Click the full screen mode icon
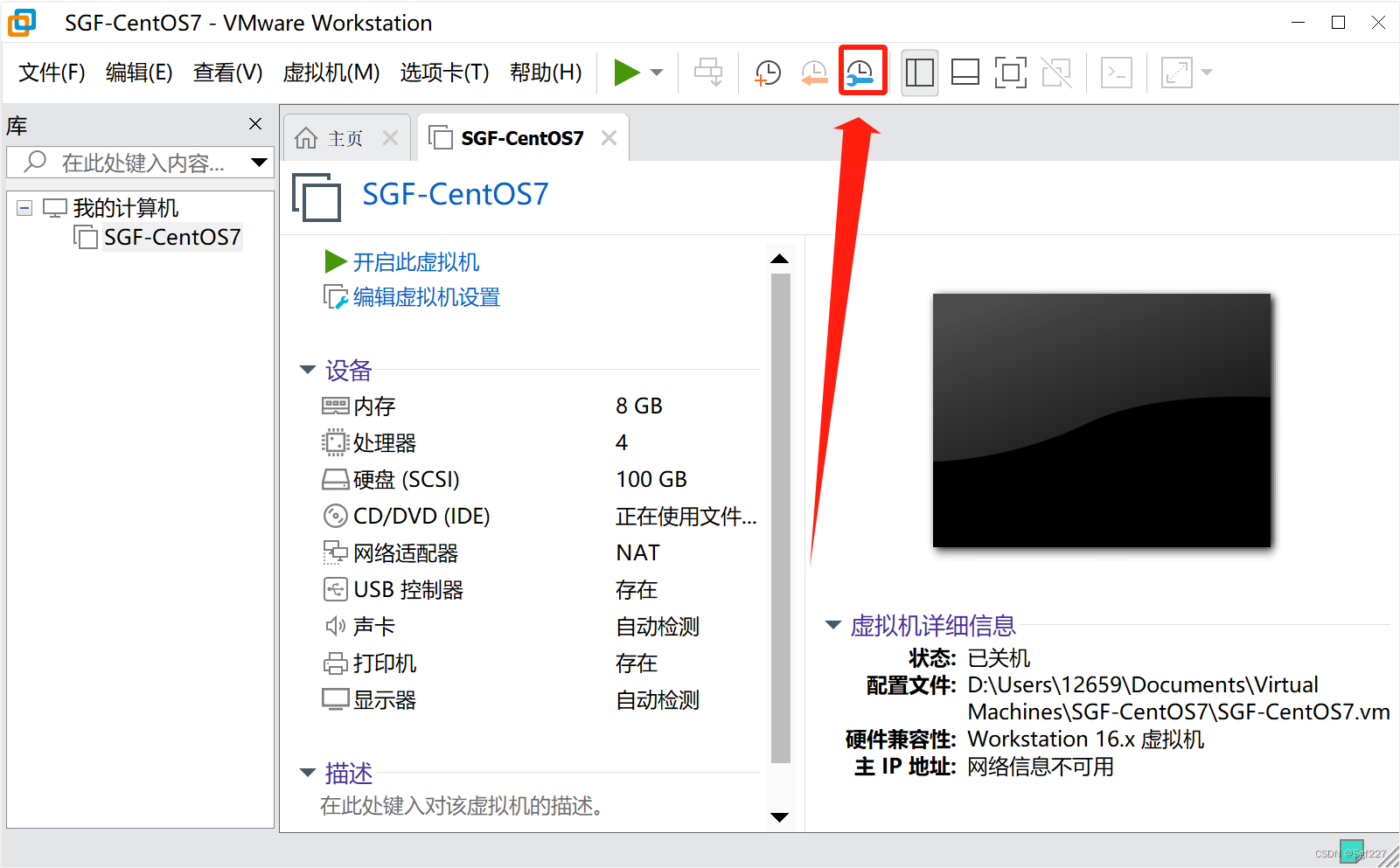This screenshot has height=868, width=1400. pos(1011,73)
